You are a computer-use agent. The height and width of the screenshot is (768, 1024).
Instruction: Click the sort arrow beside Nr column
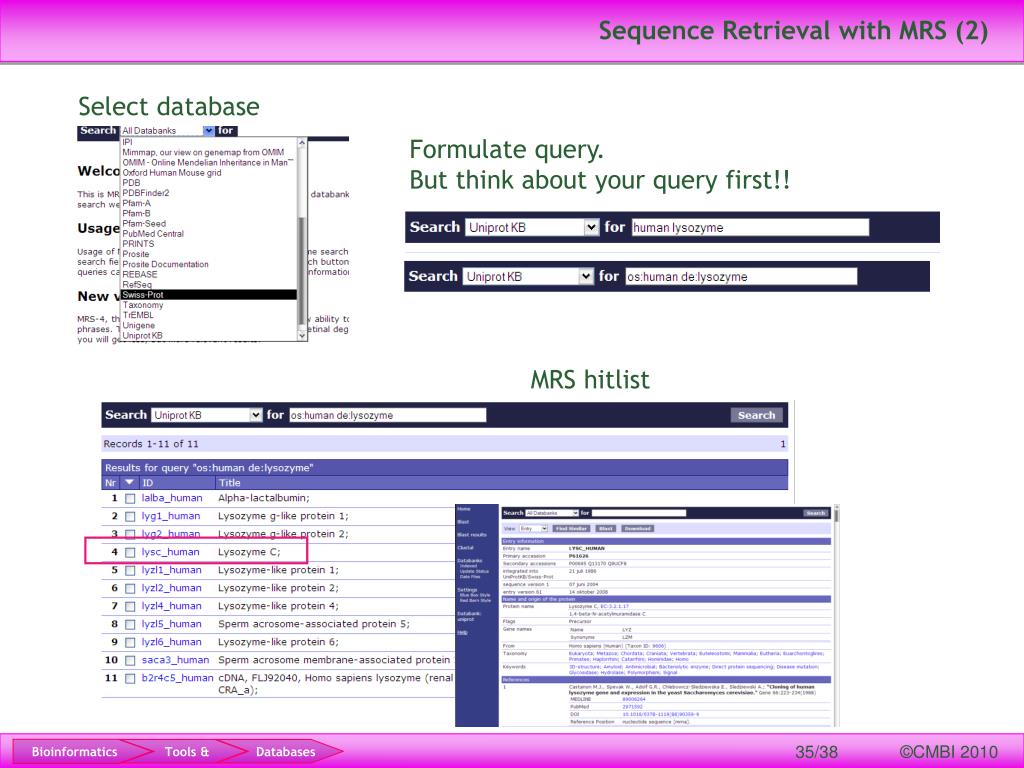pos(129,483)
